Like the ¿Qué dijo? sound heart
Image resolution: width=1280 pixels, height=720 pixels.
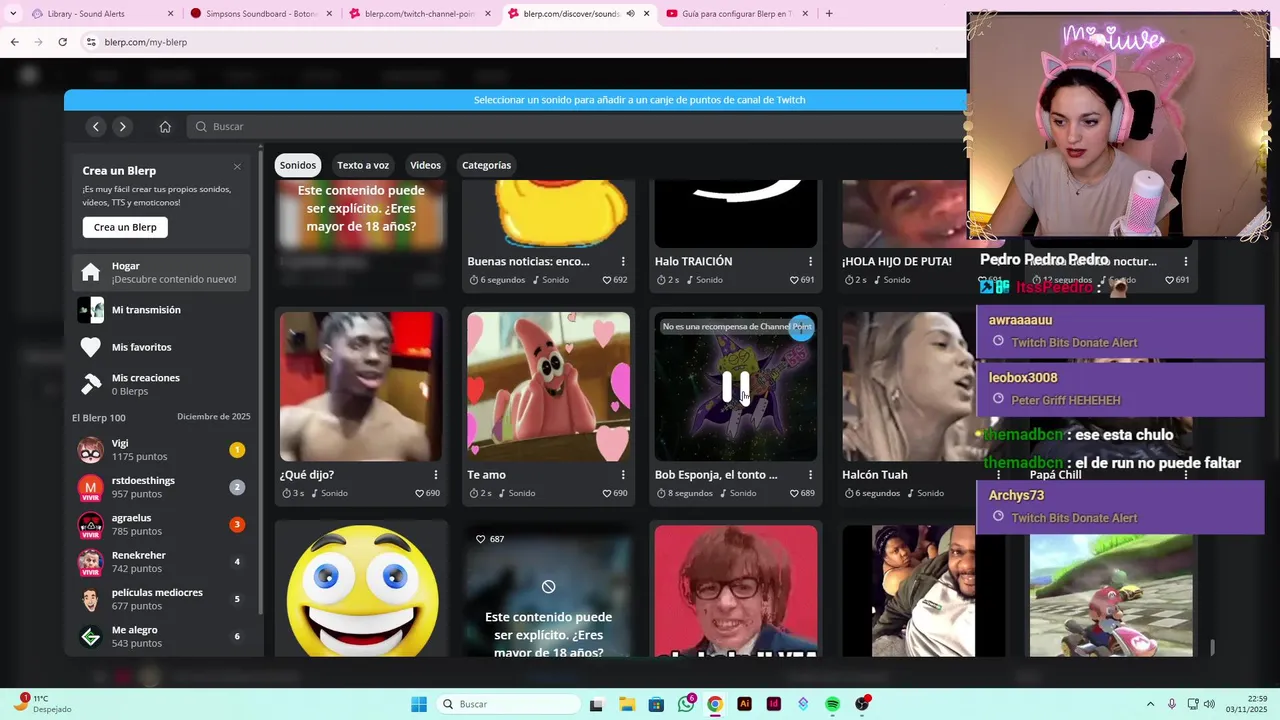pyautogui.click(x=420, y=493)
